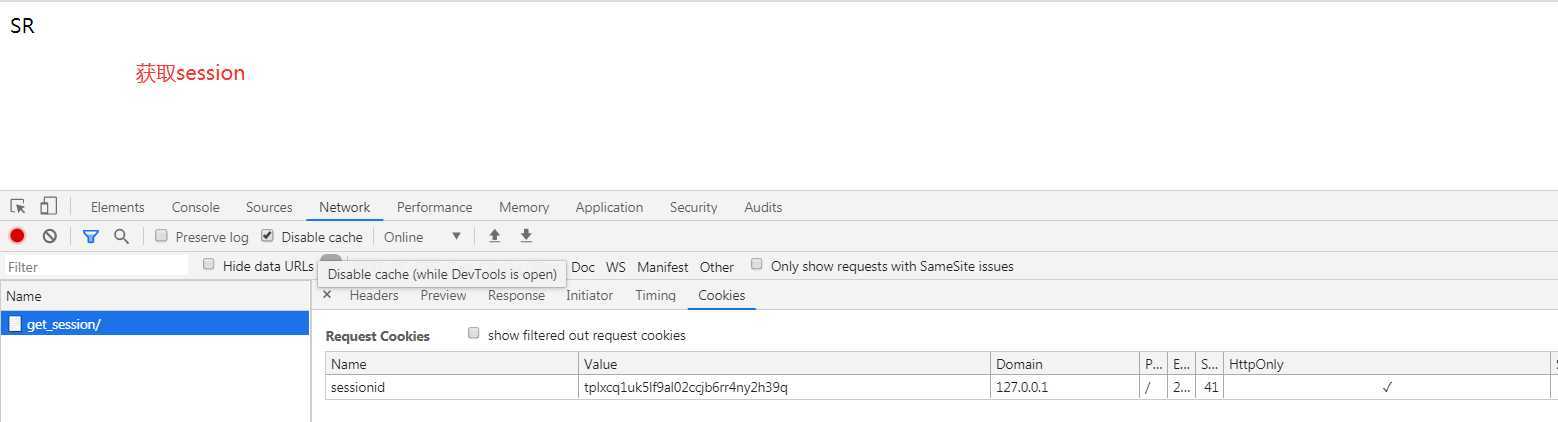
Task: Switch to the Console tab
Action: 195,207
